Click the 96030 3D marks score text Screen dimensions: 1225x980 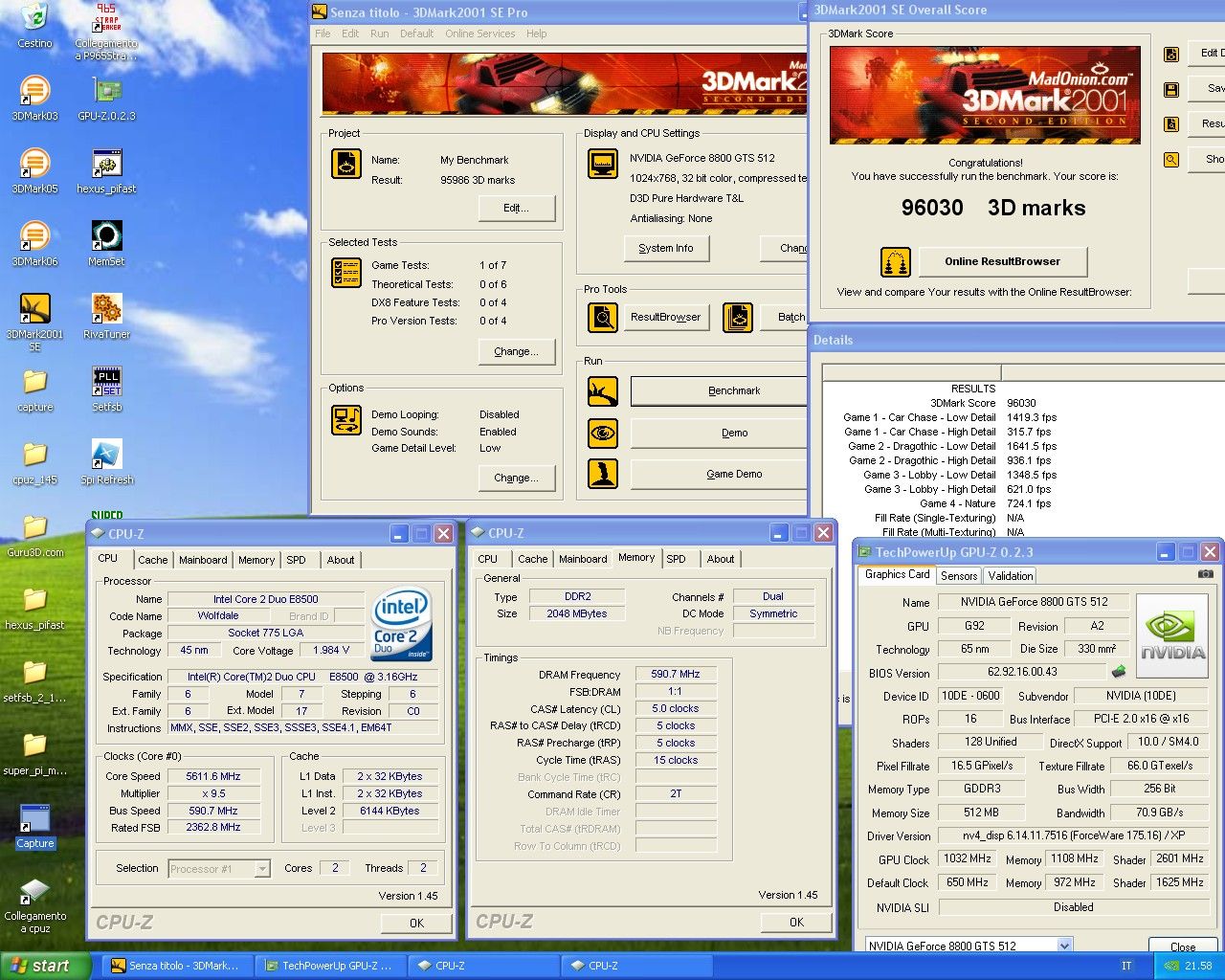click(993, 208)
